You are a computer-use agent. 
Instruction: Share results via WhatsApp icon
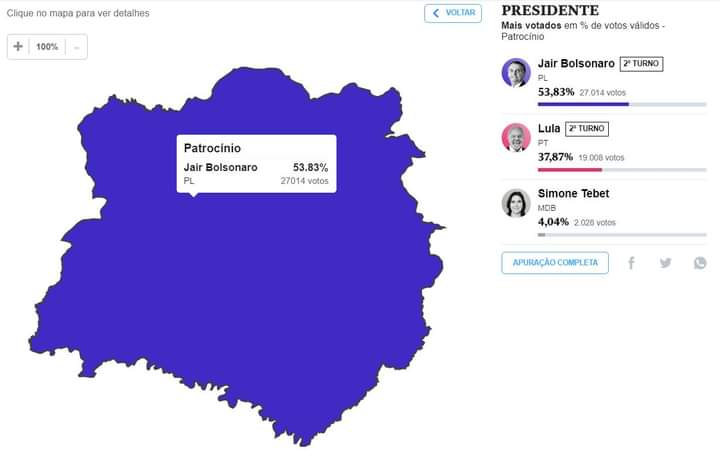point(700,263)
